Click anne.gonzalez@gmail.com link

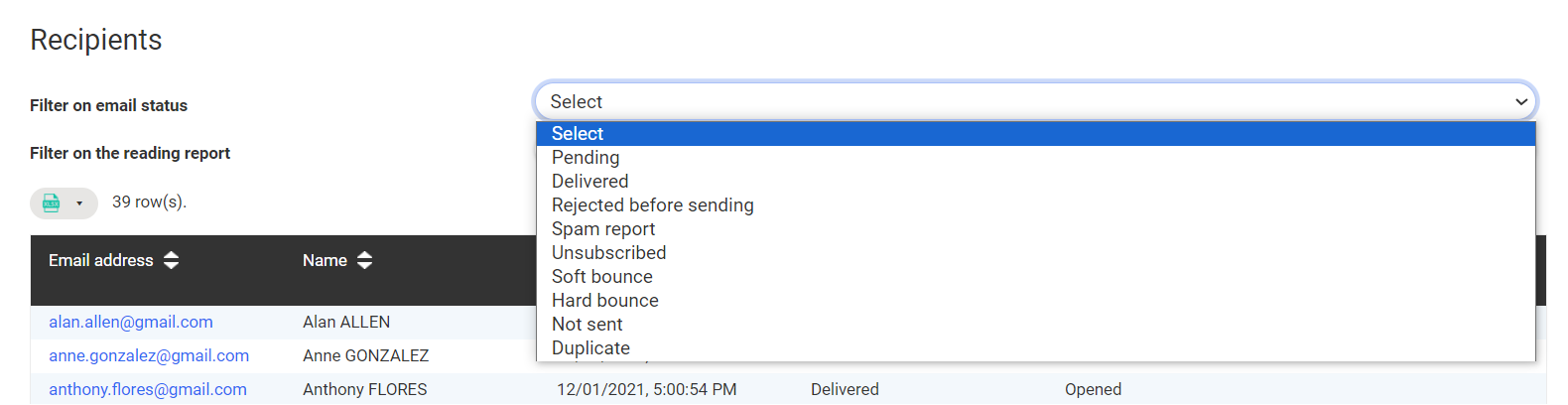tap(149, 355)
